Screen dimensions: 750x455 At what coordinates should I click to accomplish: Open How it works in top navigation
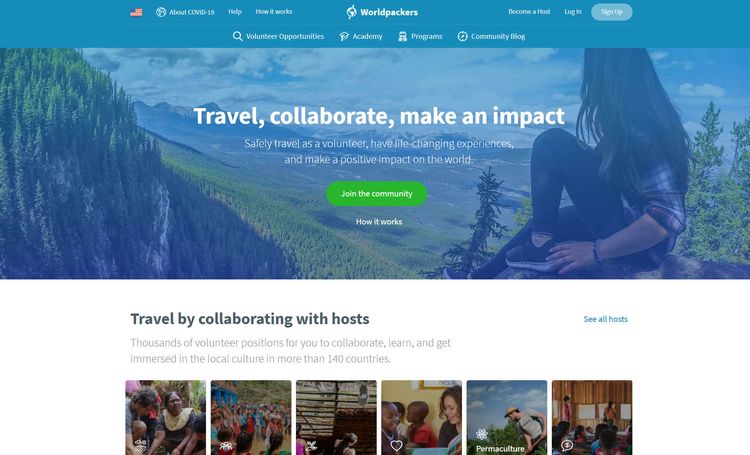[274, 11]
